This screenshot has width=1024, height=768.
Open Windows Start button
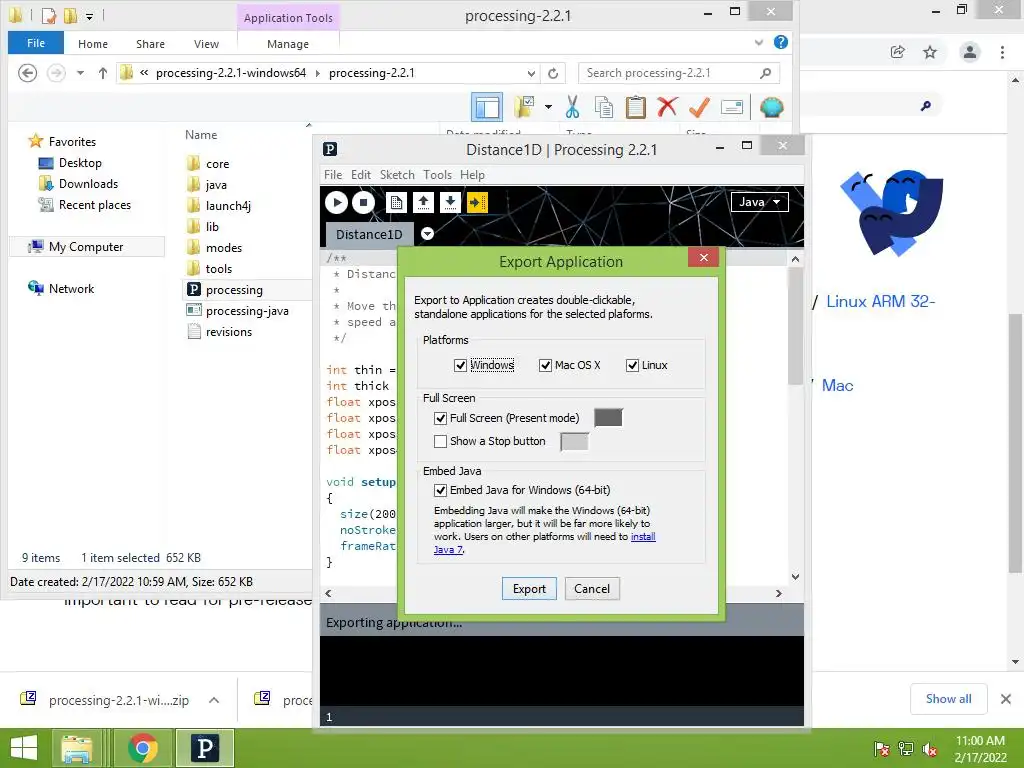click(x=24, y=748)
